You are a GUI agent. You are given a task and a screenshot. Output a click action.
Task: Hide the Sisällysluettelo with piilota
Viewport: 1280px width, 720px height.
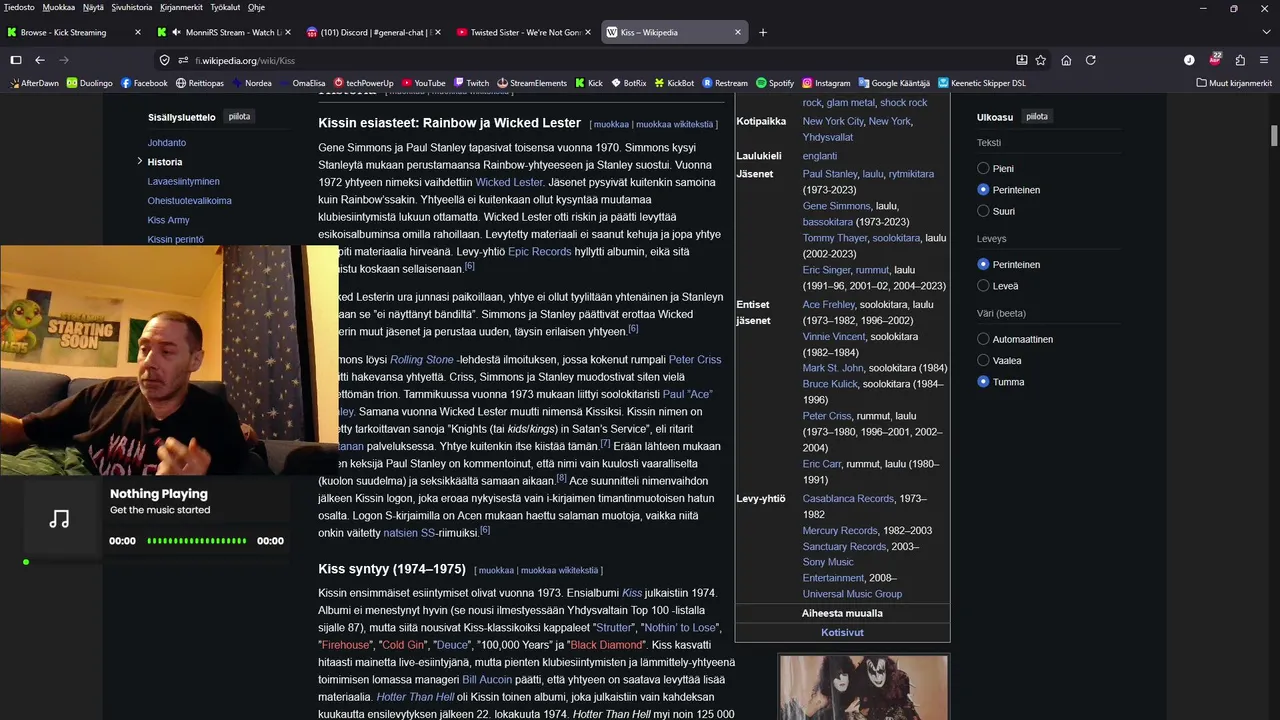[x=239, y=116]
